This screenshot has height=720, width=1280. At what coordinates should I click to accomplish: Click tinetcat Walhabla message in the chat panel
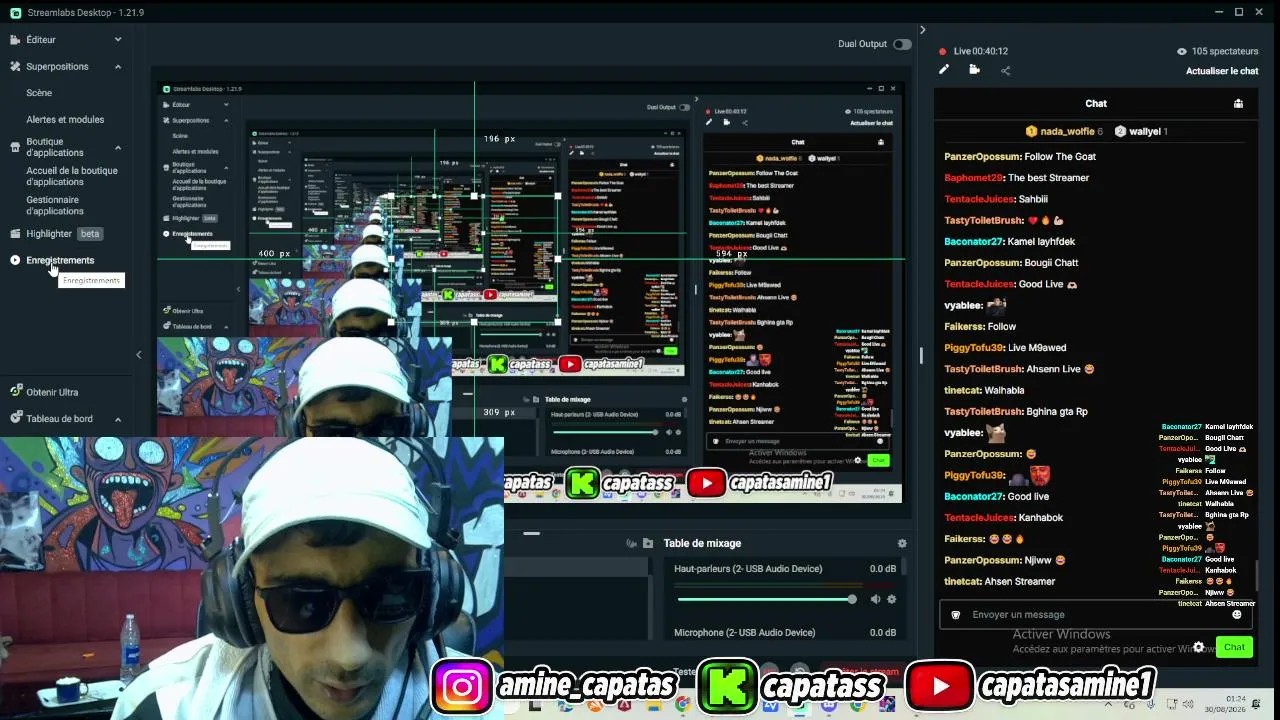point(984,391)
